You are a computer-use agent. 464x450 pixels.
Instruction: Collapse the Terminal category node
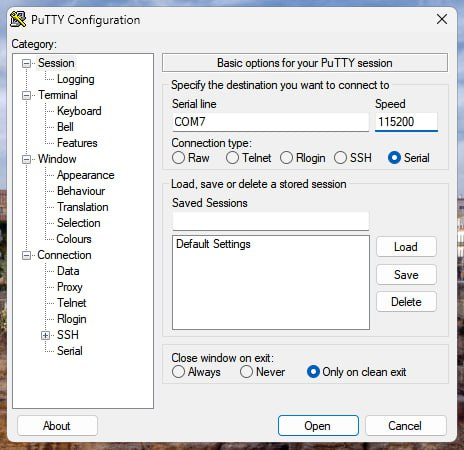(x=26, y=95)
